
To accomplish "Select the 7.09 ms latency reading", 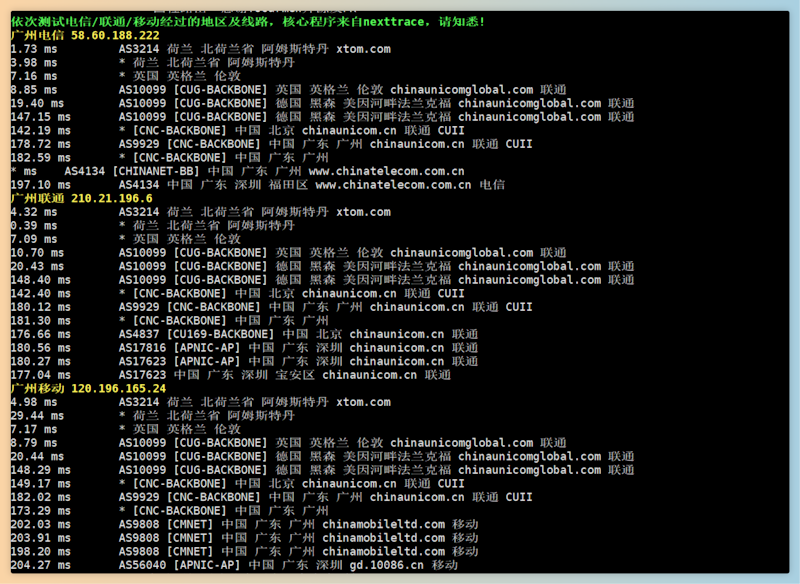I will tap(34, 239).
